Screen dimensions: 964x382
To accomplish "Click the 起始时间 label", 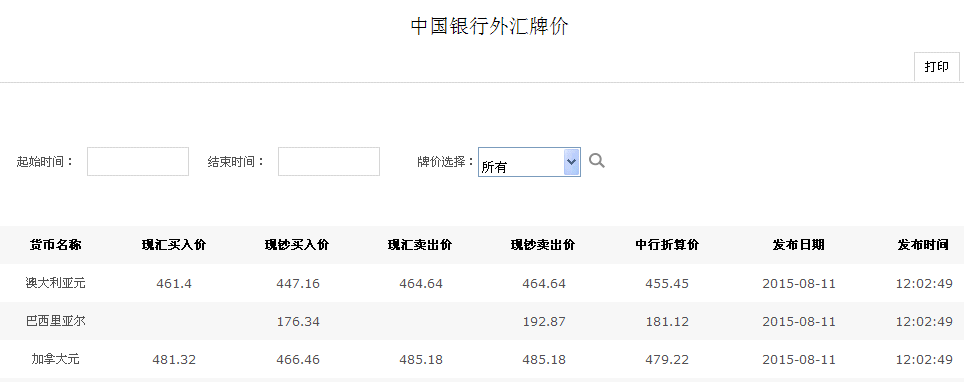I will (x=45, y=162).
